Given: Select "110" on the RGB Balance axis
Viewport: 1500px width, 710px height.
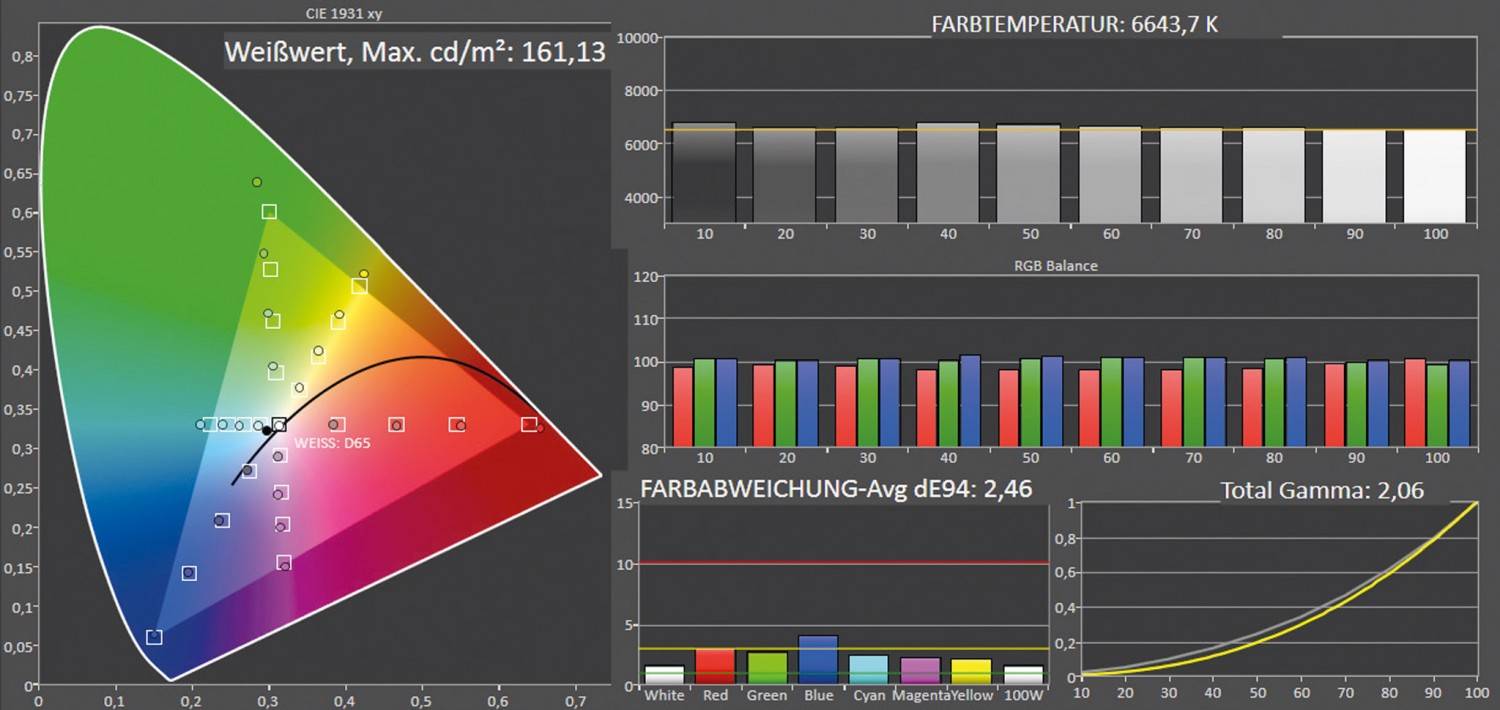Looking at the screenshot, I should [x=646, y=320].
